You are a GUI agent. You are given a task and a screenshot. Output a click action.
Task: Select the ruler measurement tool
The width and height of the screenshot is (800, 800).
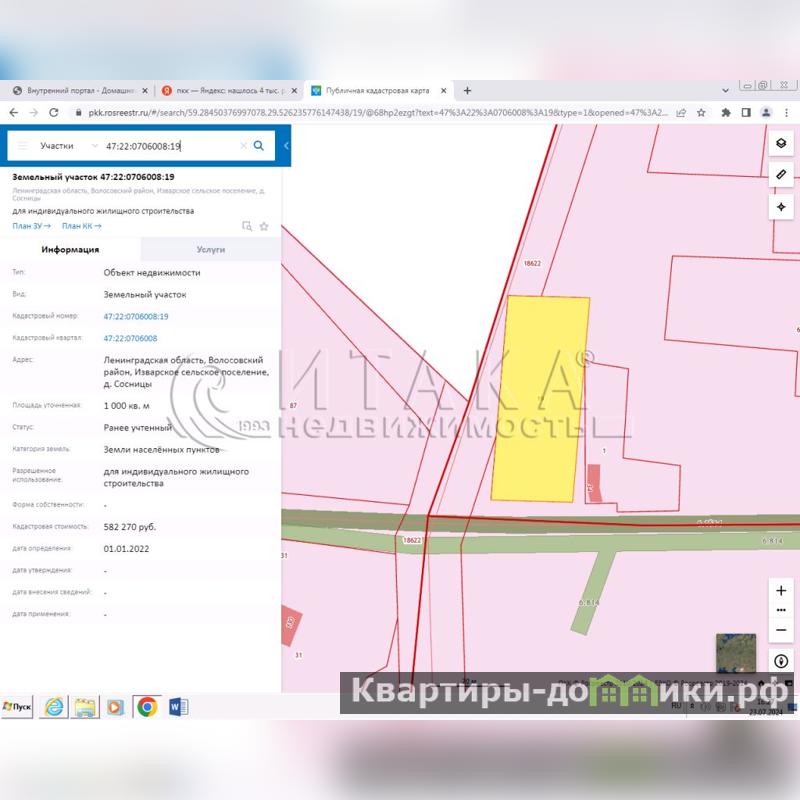pyautogui.click(x=781, y=175)
